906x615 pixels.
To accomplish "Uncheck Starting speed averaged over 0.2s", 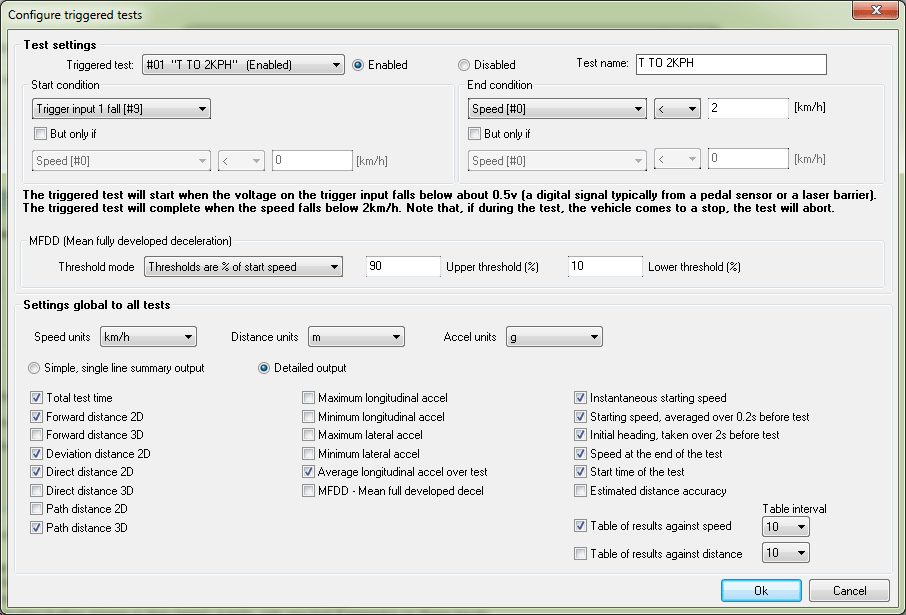I will [x=581, y=417].
